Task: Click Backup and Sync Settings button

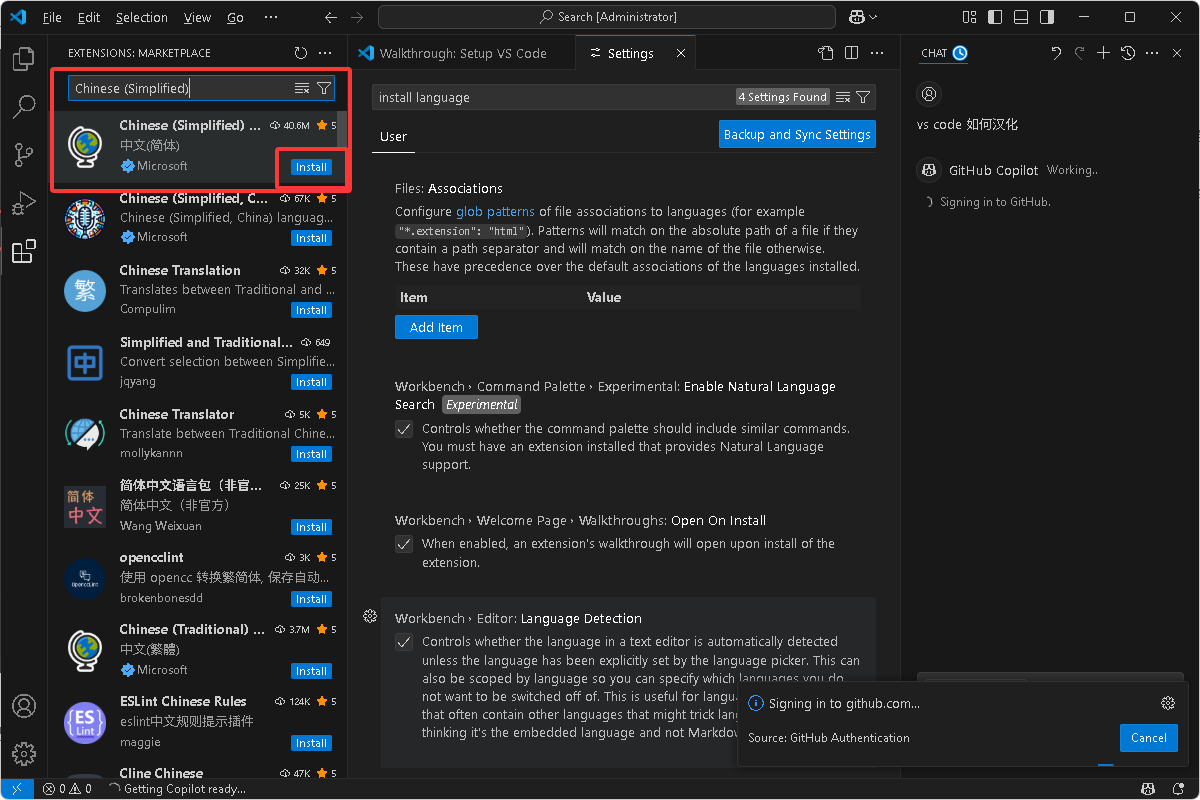Action: click(x=797, y=135)
